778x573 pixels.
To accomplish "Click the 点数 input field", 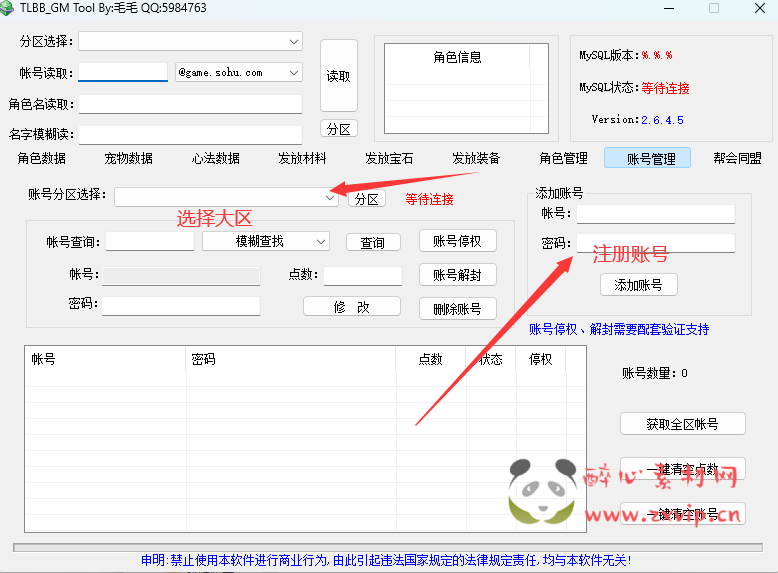I will (363, 276).
